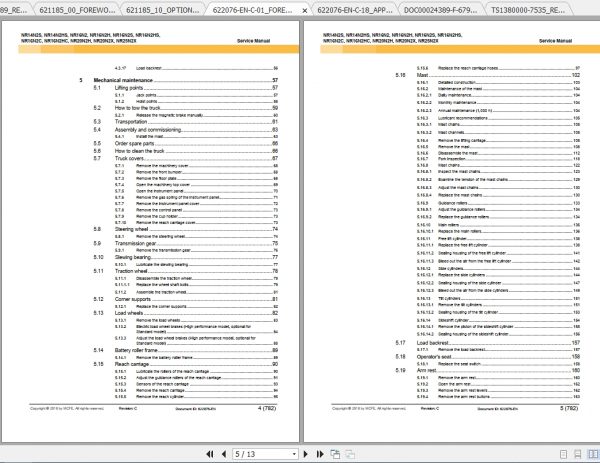Click the go to previous view icon
The width and height of the screenshot is (600, 463).
tap(335, 454)
